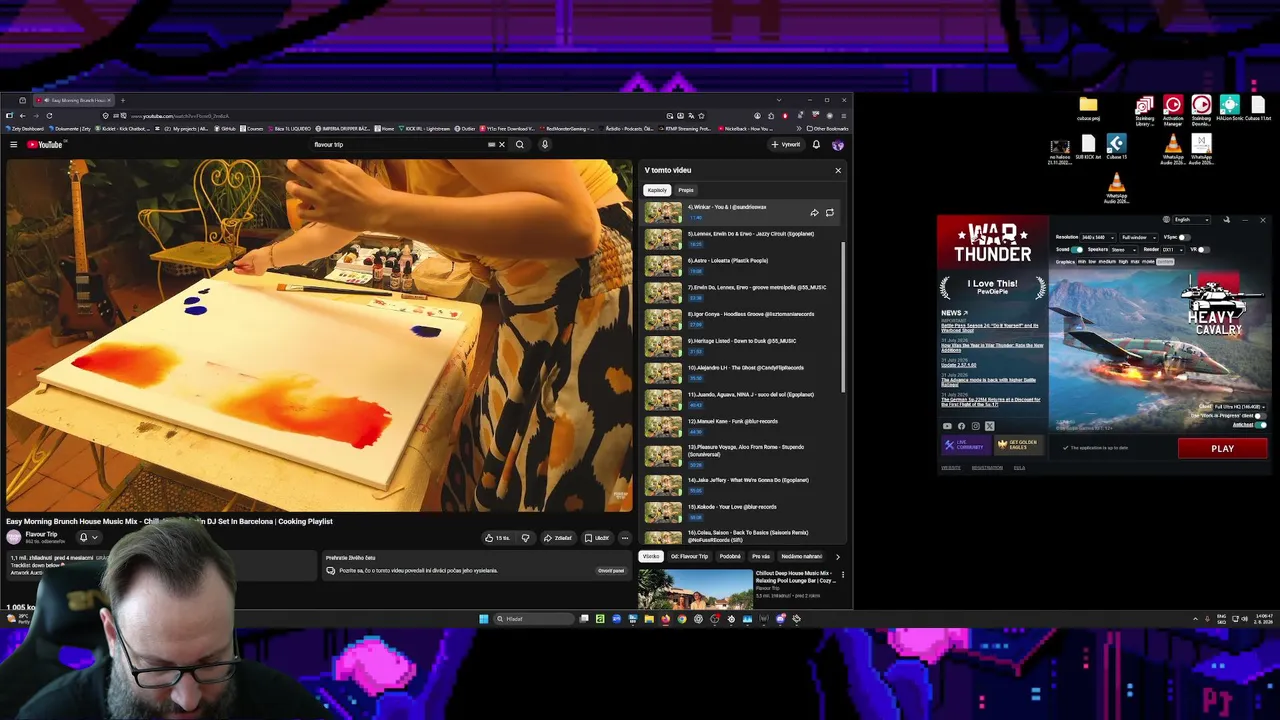Select the 'Podobné' filter chip
This screenshot has width=1280, height=720.
(x=730, y=557)
